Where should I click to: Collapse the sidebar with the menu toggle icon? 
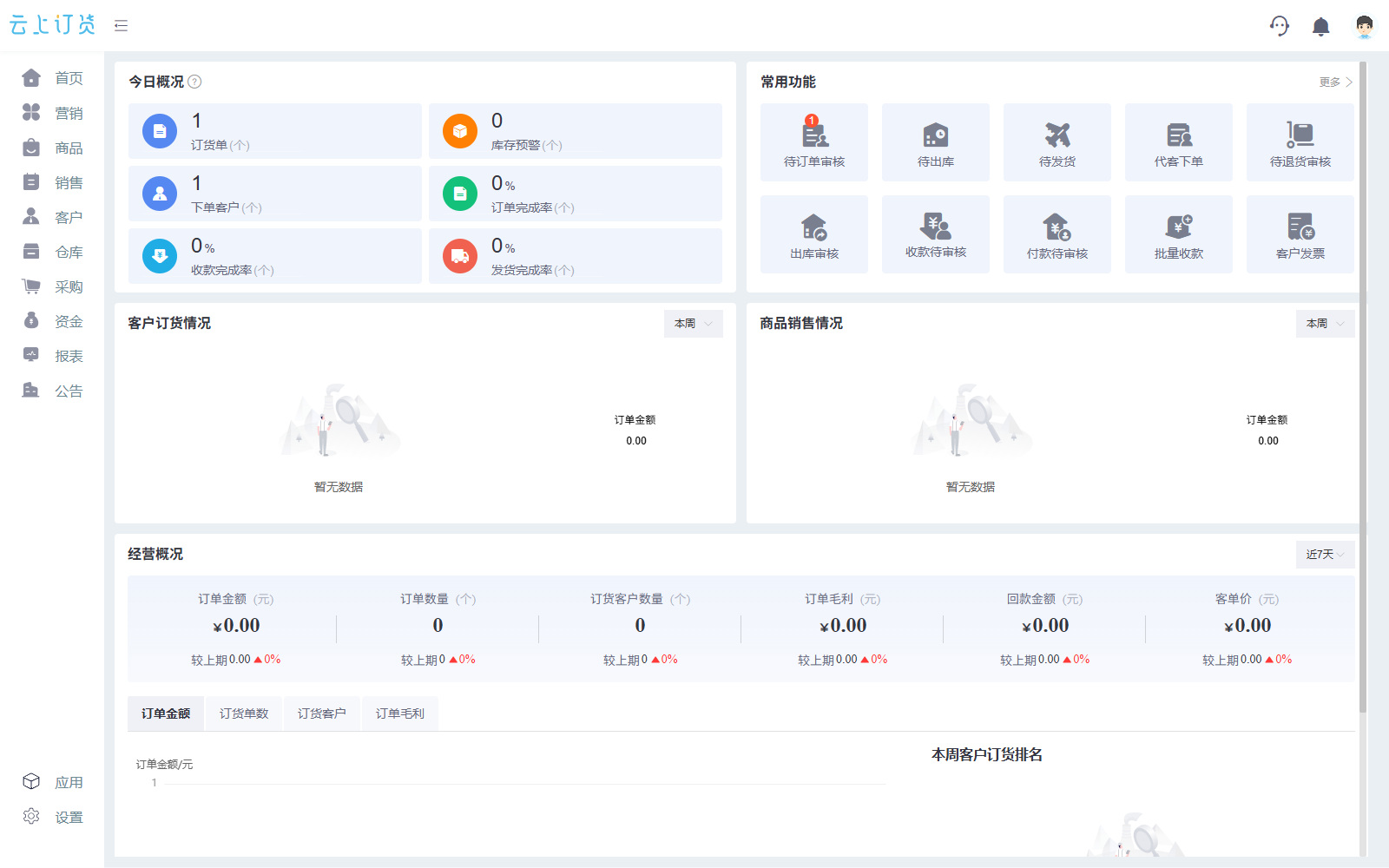pyautogui.click(x=122, y=26)
